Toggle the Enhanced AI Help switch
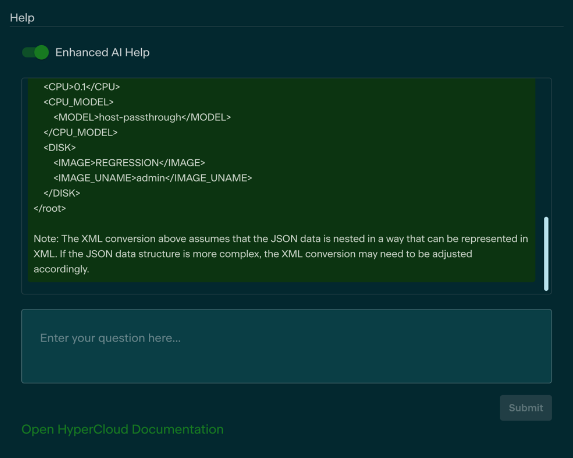The height and width of the screenshot is (458, 573). point(35,52)
